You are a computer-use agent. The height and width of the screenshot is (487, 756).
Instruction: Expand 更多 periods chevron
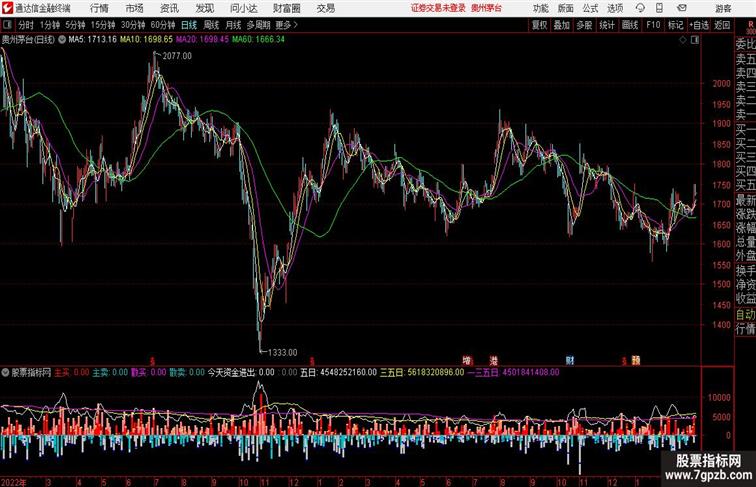(295, 25)
